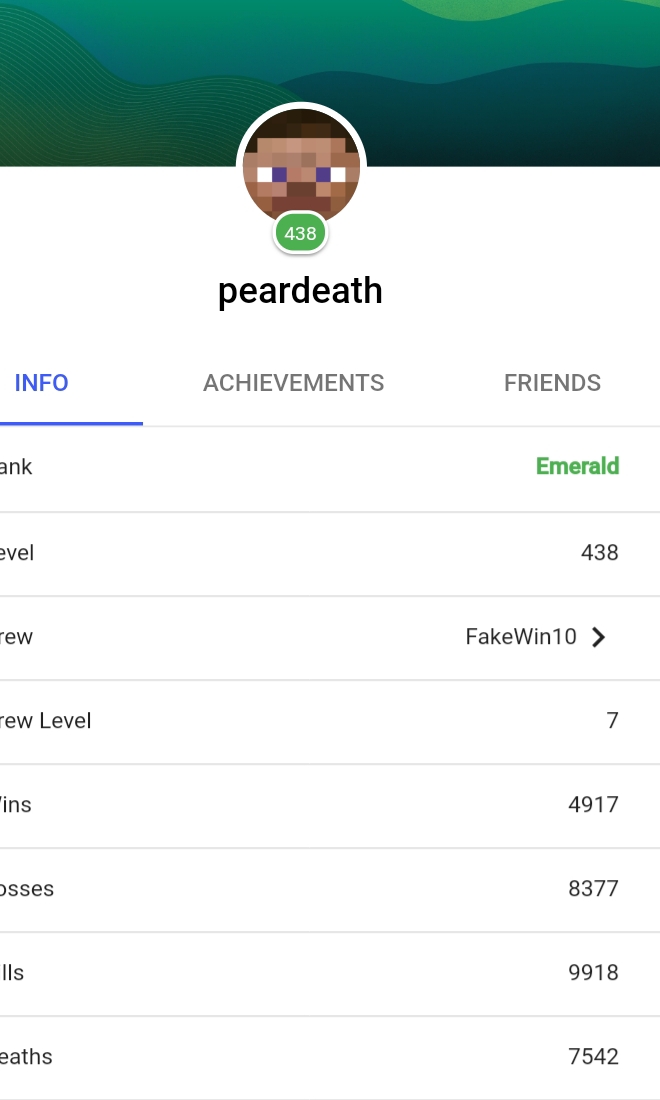The height and width of the screenshot is (1100, 660).
Task: Click the Crew row label
Action: point(16,637)
